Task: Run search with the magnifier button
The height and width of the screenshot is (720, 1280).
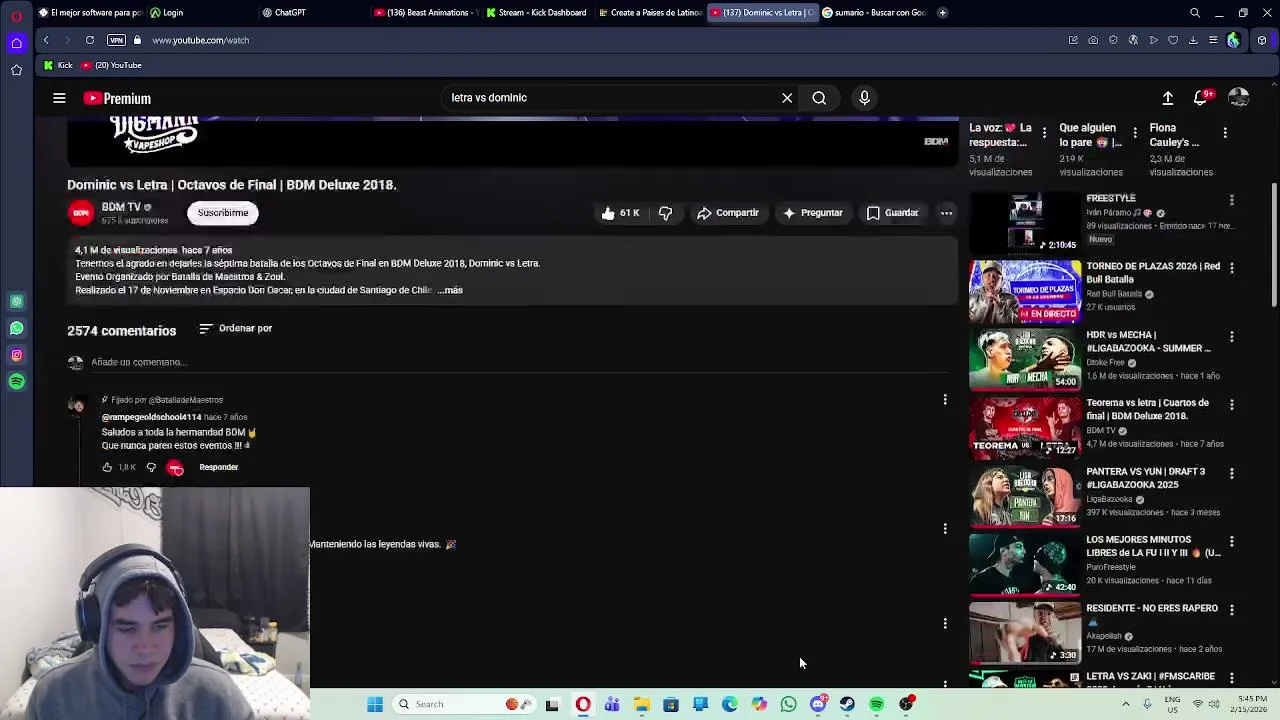Action: tap(819, 98)
